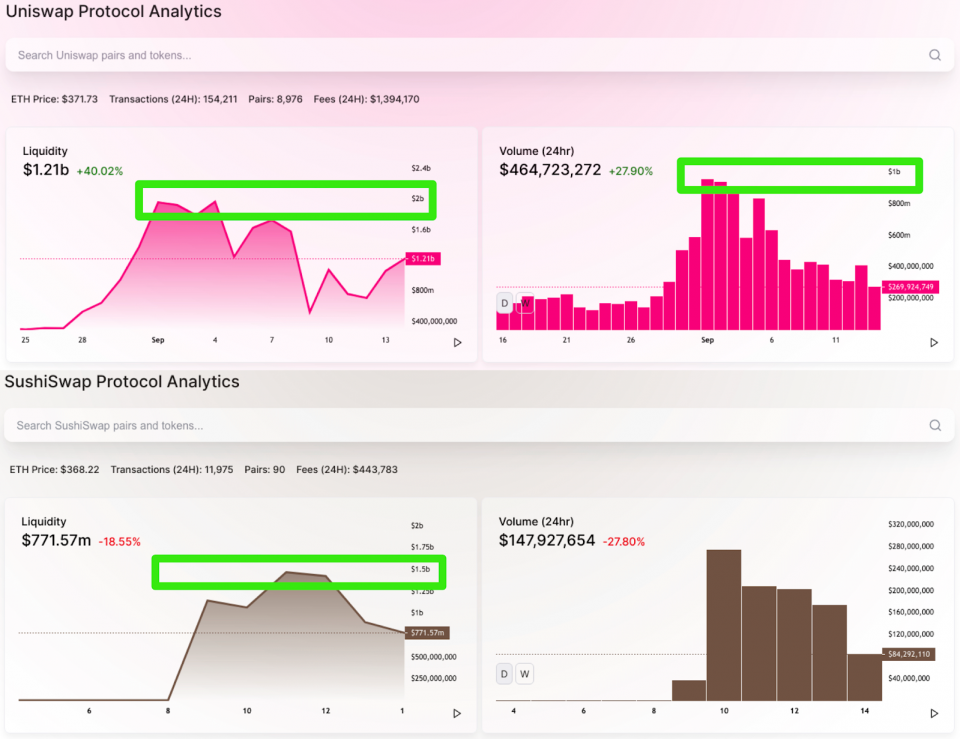
Task: Click the $1.75b axis label on SushiSwap Liquidity
Action: tap(422, 547)
